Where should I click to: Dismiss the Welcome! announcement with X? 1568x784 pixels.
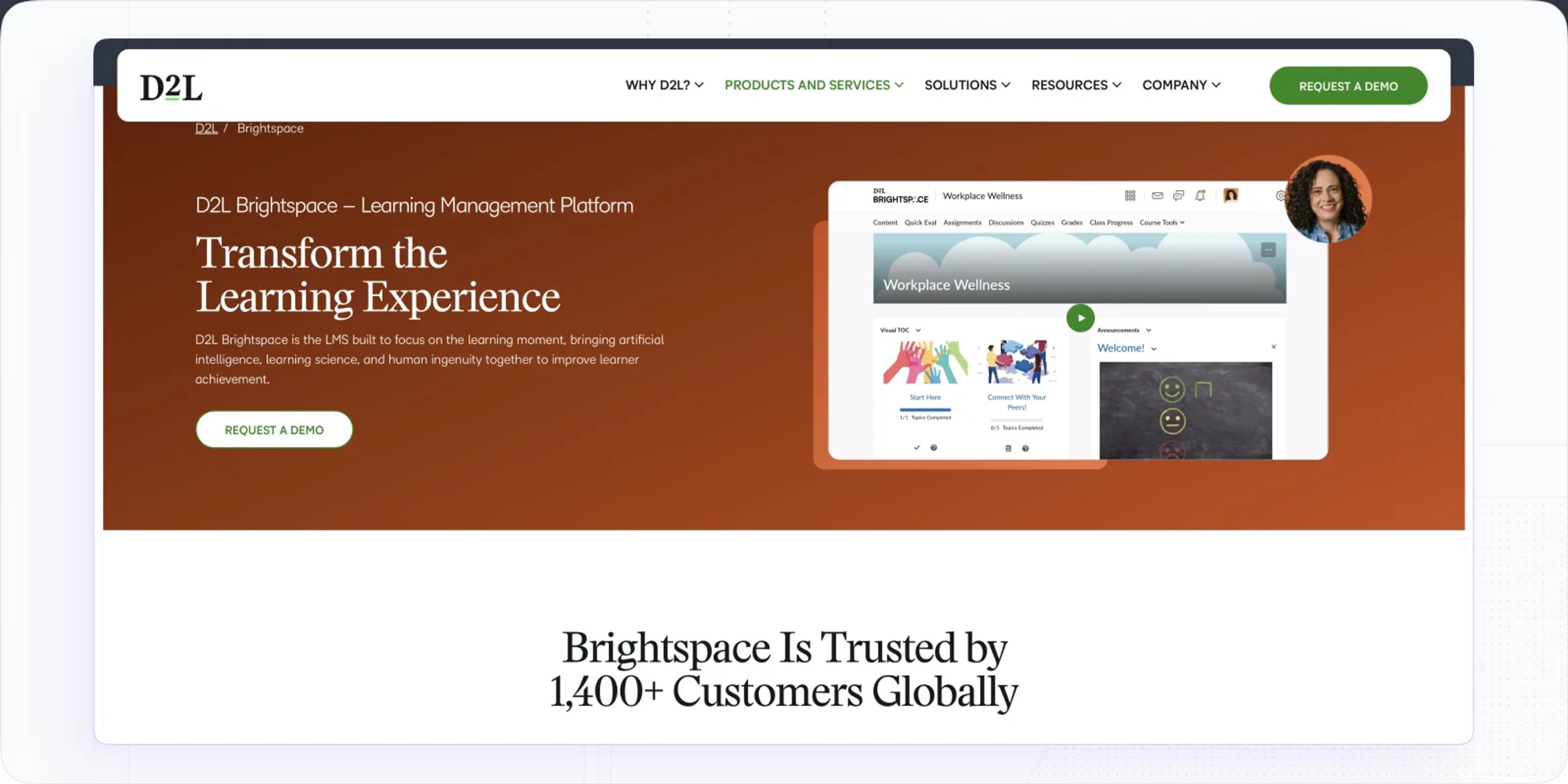click(1274, 347)
